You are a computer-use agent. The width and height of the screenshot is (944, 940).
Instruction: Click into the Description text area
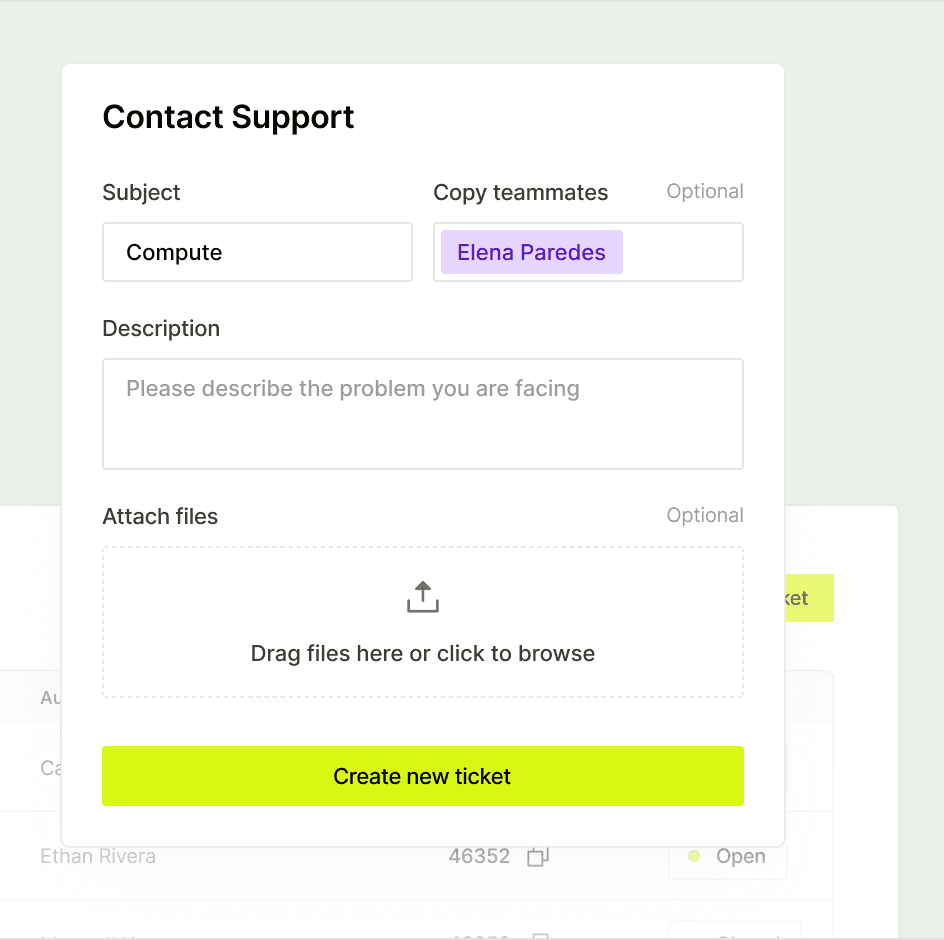(x=423, y=414)
